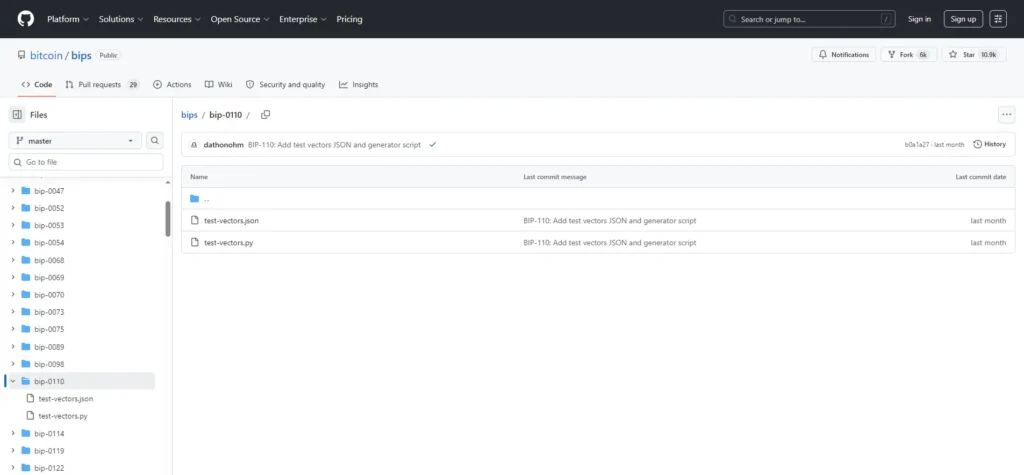Open the appearance settings icon near Sign up
1024x475 pixels.
tap(998, 19)
